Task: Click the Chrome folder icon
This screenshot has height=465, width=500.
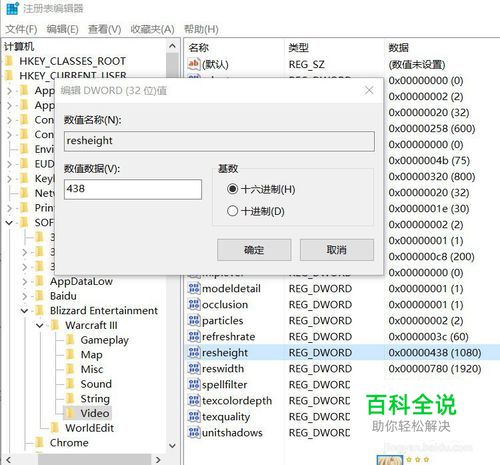Action: (x=39, y=442)
